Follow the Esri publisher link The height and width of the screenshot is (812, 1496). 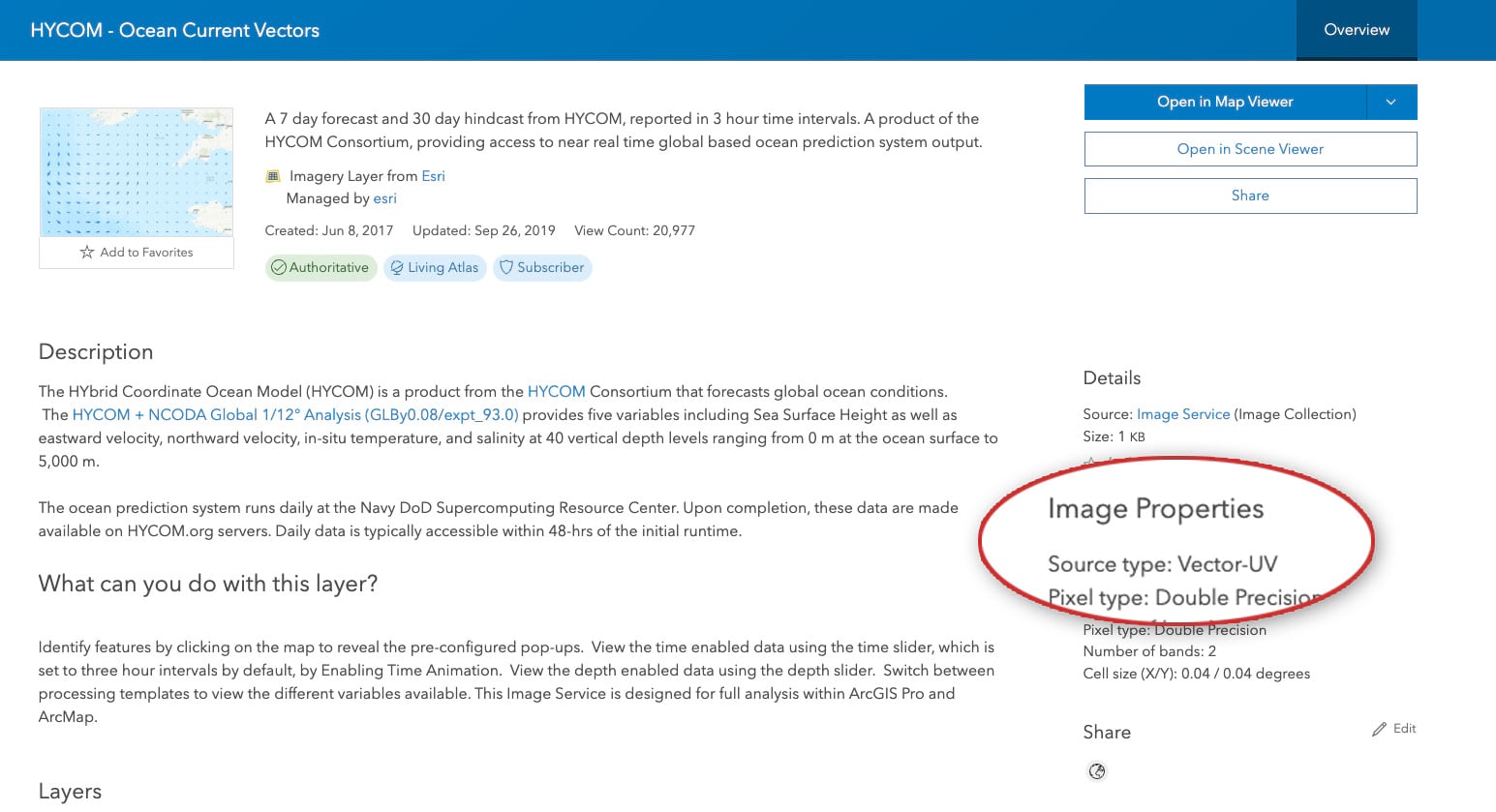(433, 175)
